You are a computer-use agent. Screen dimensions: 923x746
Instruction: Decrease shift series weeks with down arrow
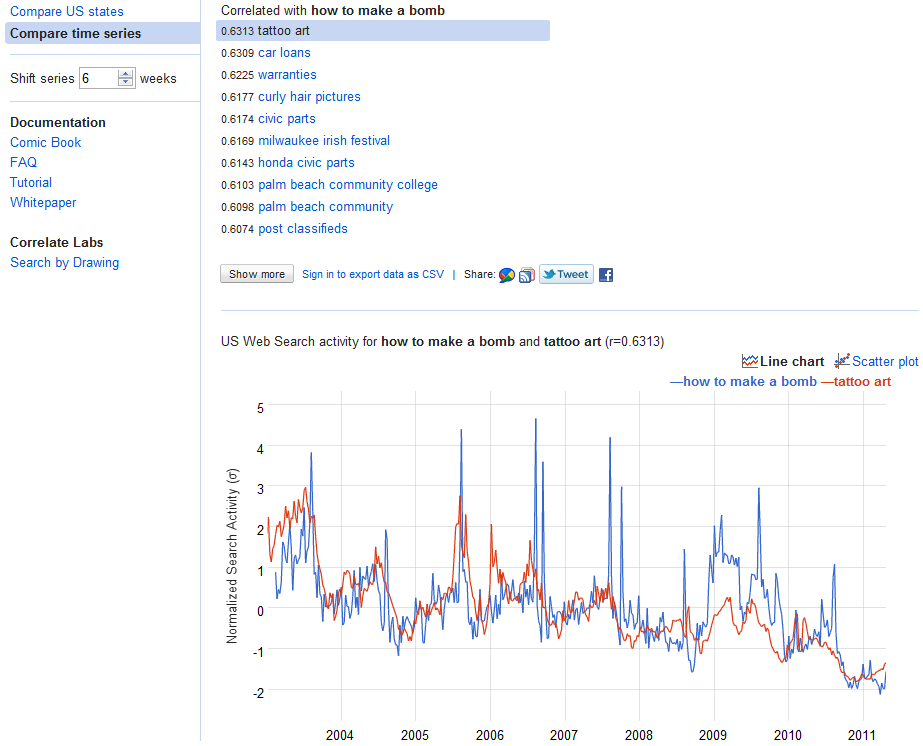pos(125,83)
